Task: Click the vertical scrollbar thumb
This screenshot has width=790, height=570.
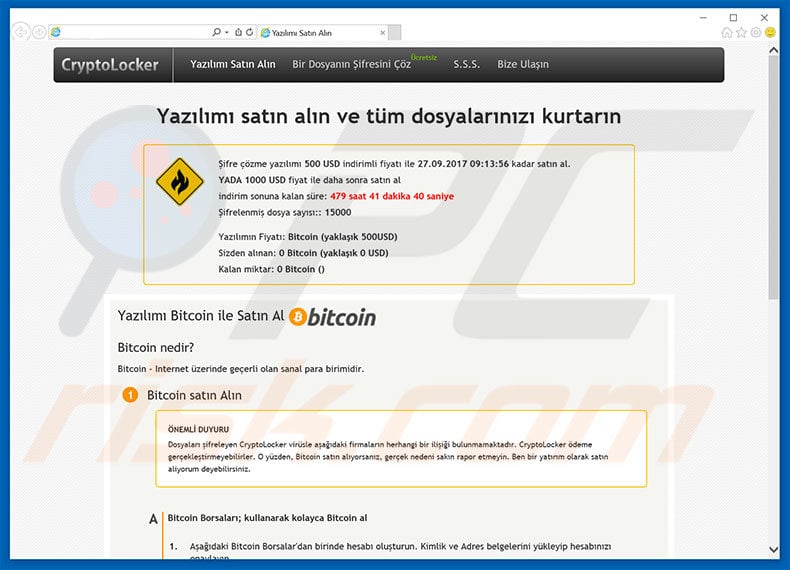Action: [773, 176]
